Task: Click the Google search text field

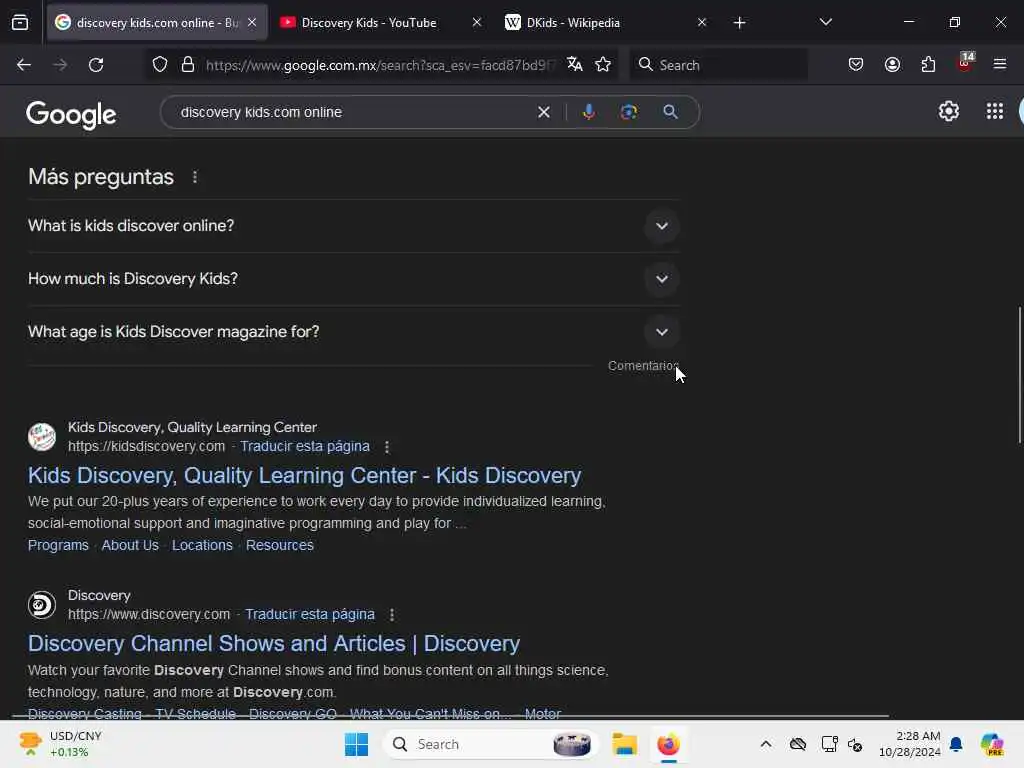Action: click(353, 112)
